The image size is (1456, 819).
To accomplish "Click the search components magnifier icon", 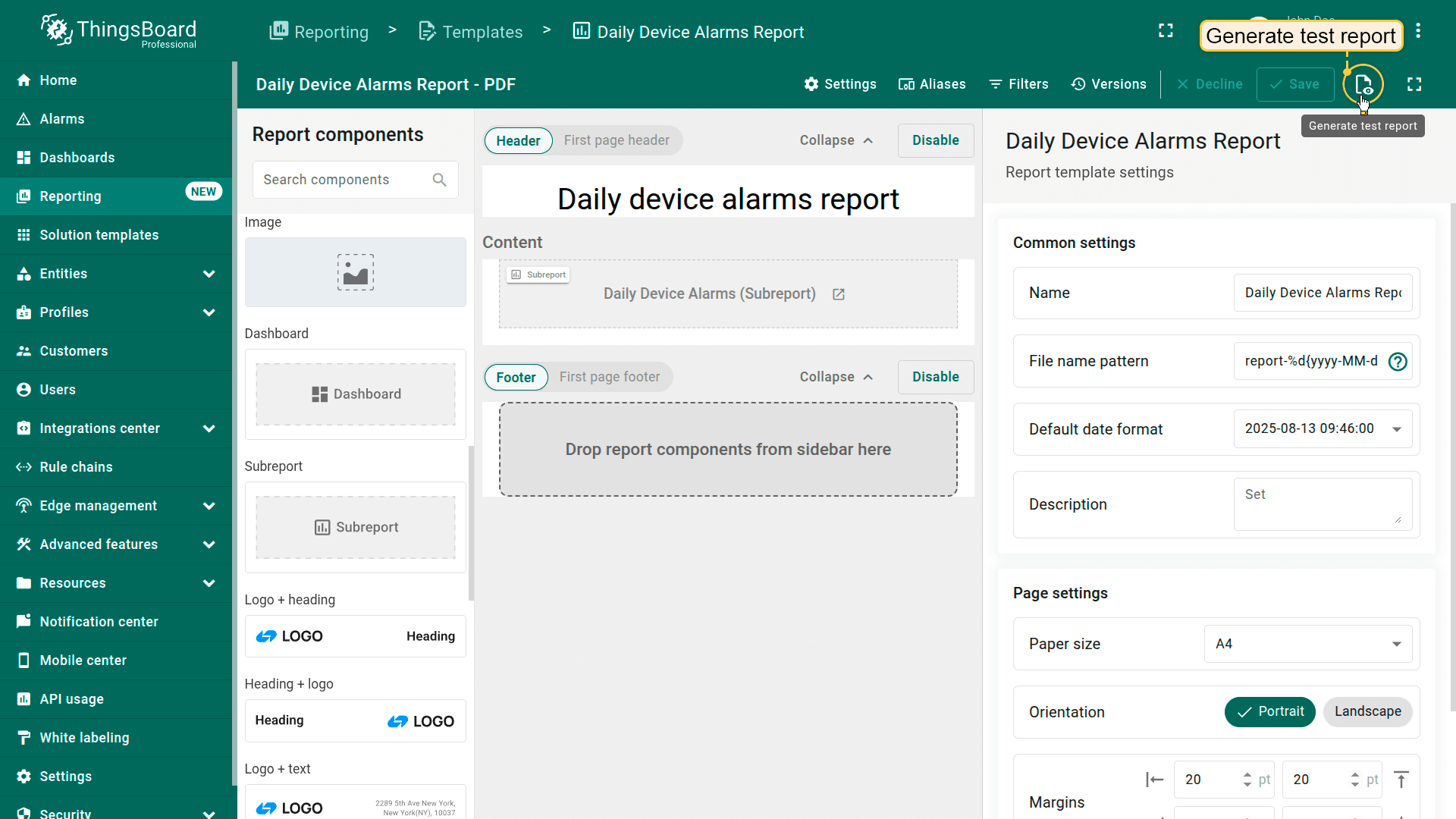I will (439, 180).
